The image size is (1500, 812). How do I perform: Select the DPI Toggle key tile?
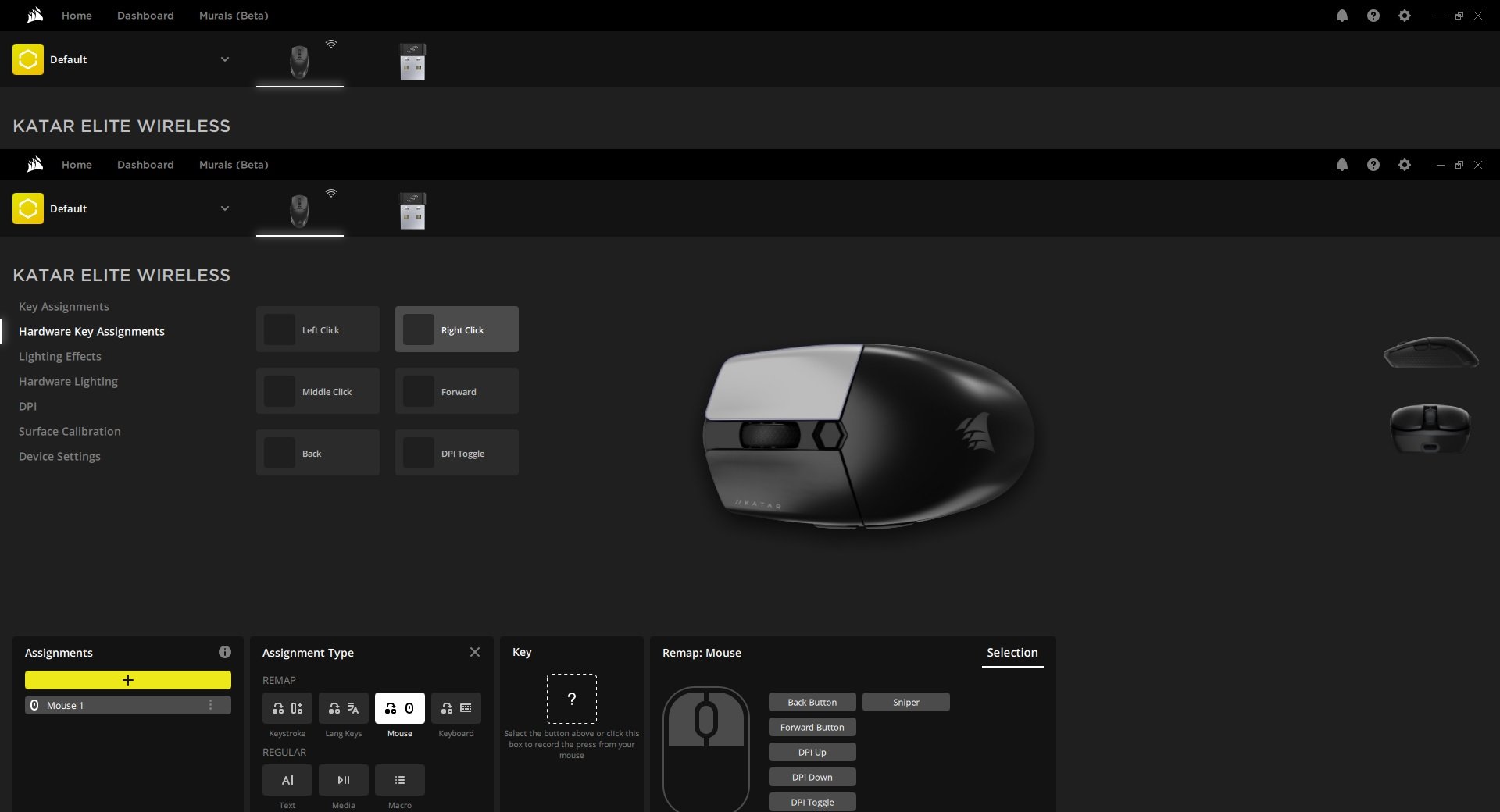(x=457, y=453)
